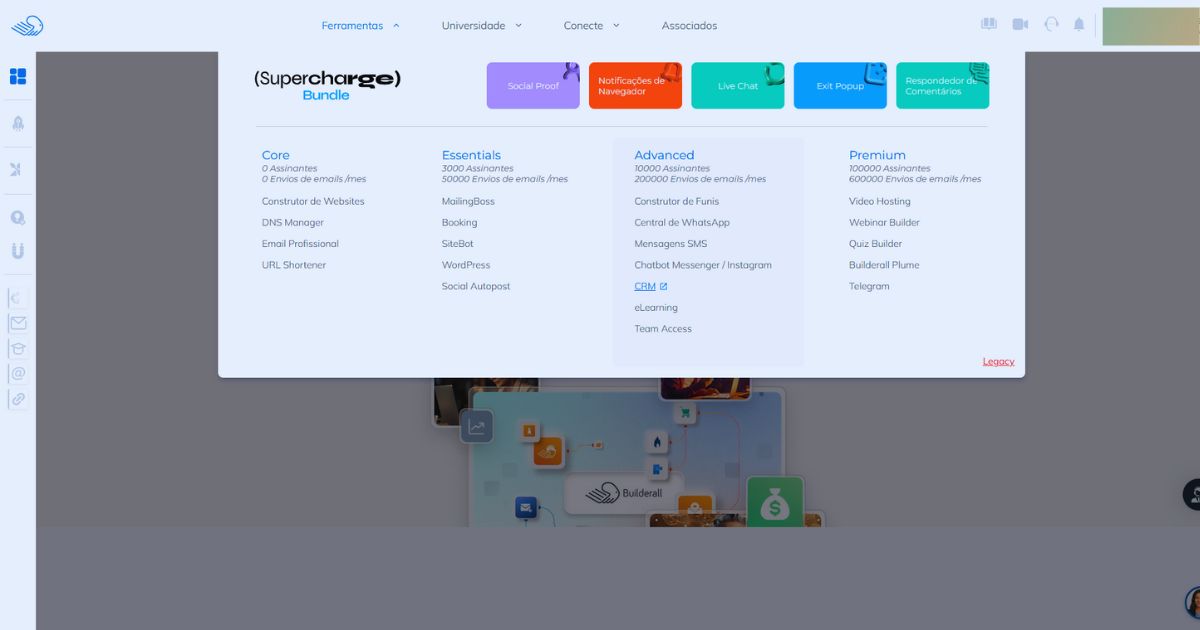Open the Live Chat card
The image size is (1200, 630).
pos(738,86)
